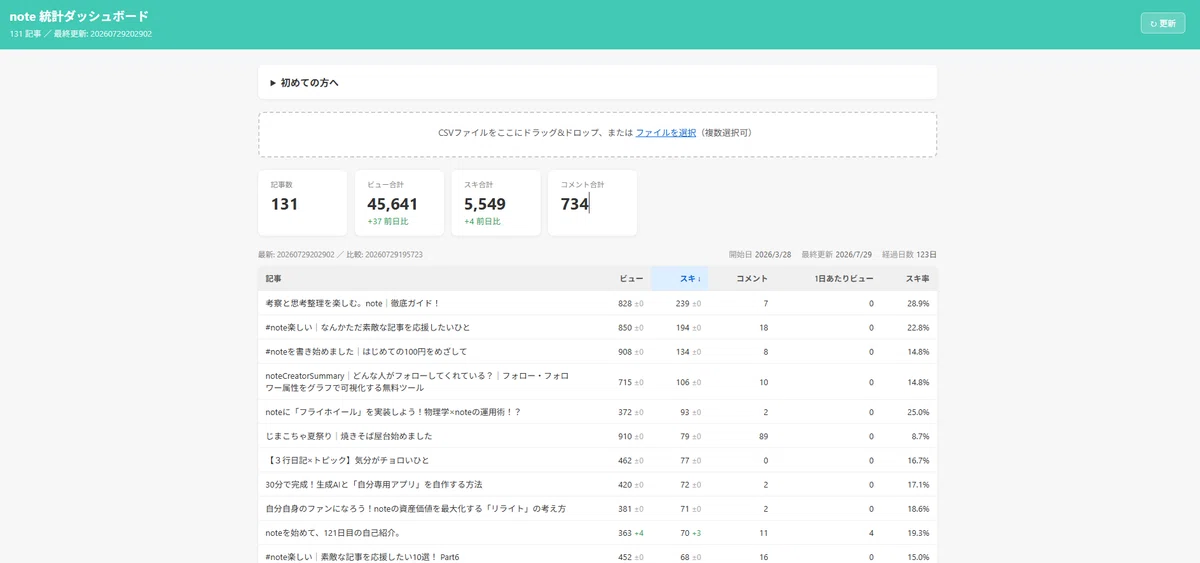Select article #note楽しい｜なんかただ素敵な記事を応援したいひと
1200x563 pixels.
tap(367, 327)
